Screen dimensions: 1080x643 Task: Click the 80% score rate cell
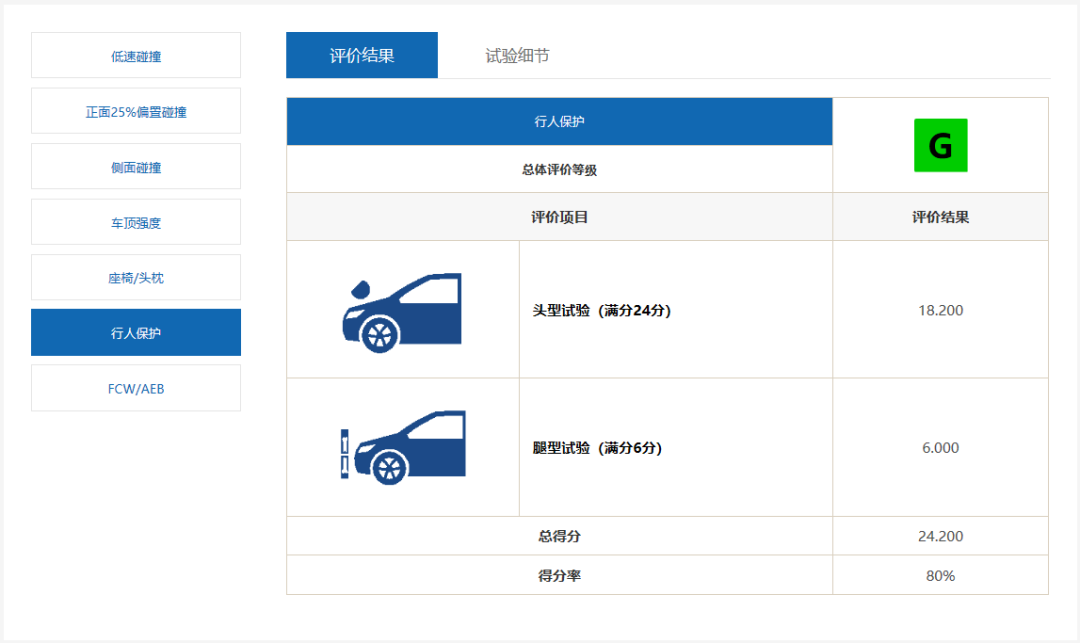(x=940, y=576)
